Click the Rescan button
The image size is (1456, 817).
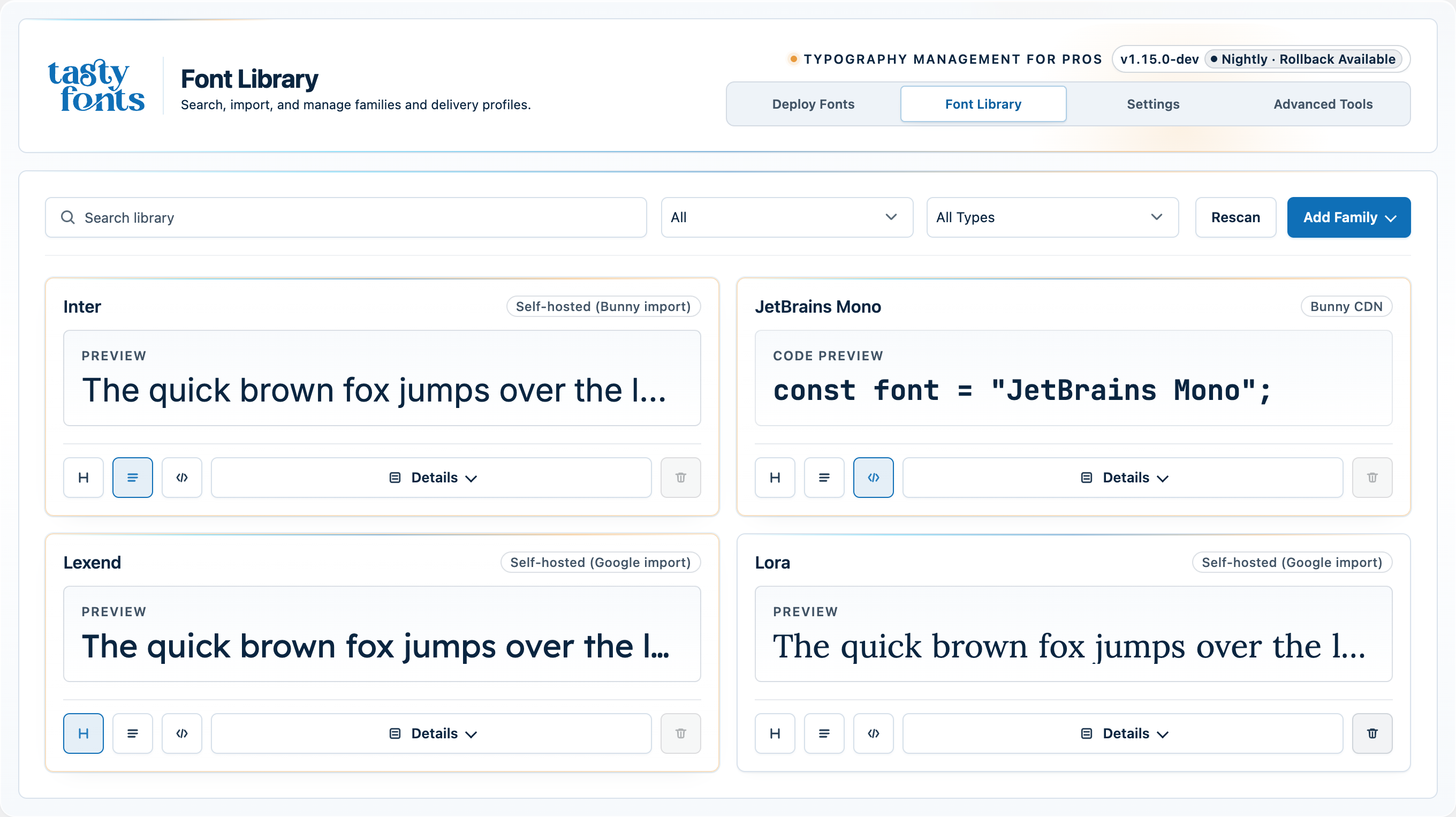tap(1235, 217)
